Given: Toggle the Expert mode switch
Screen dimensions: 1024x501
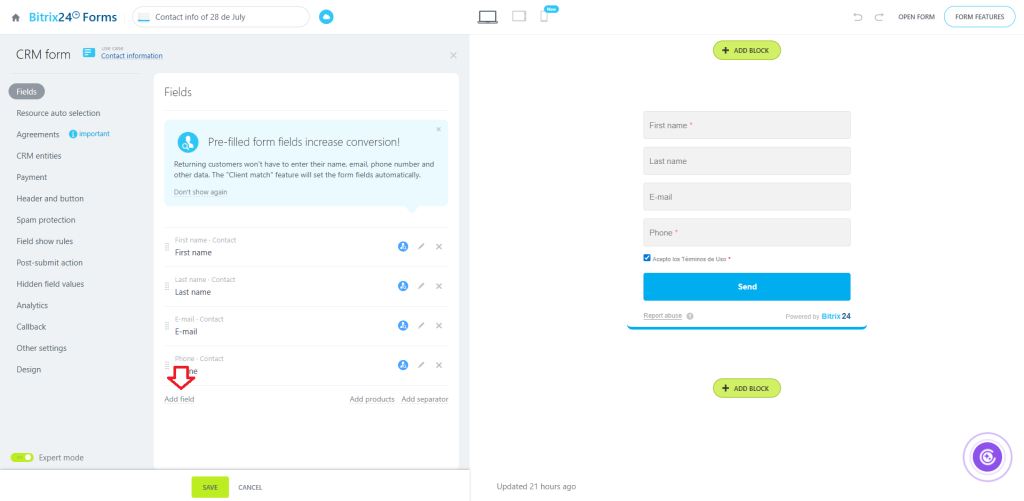Looking at the screenshot, I should coord(22,457).
